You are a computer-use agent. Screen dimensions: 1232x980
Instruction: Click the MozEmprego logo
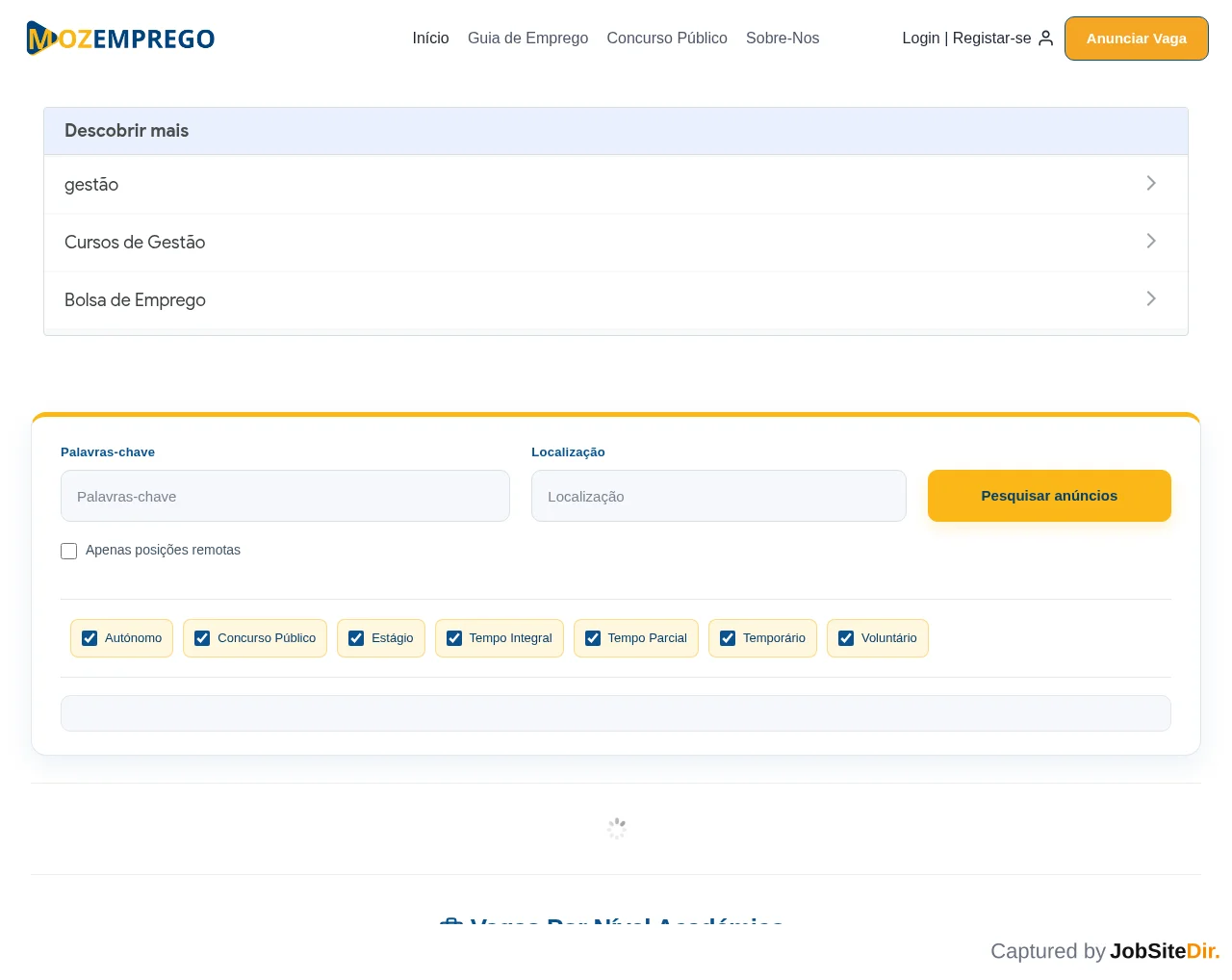[x=120, y=39]
